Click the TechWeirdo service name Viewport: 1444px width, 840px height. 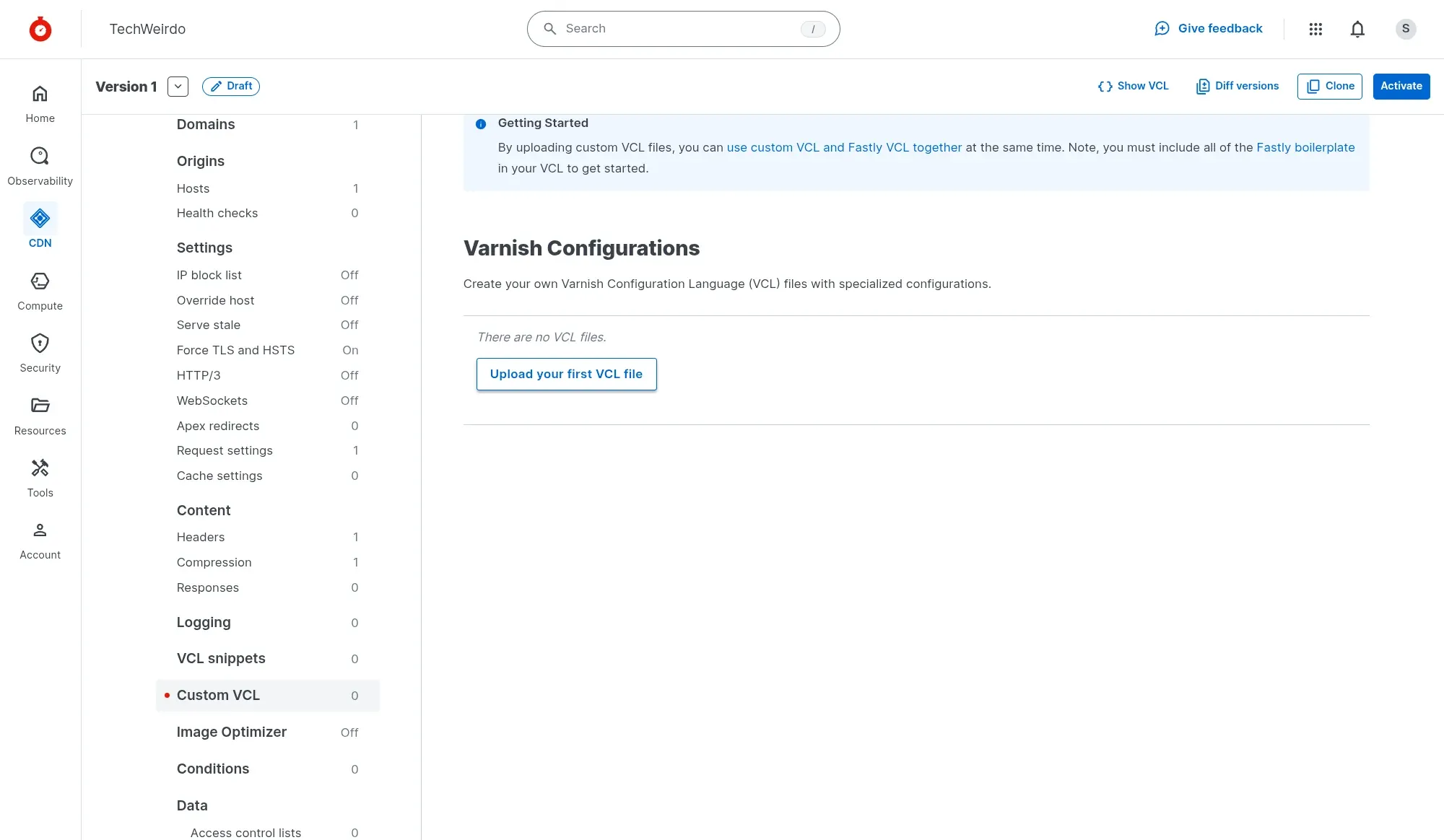(147, 29)
